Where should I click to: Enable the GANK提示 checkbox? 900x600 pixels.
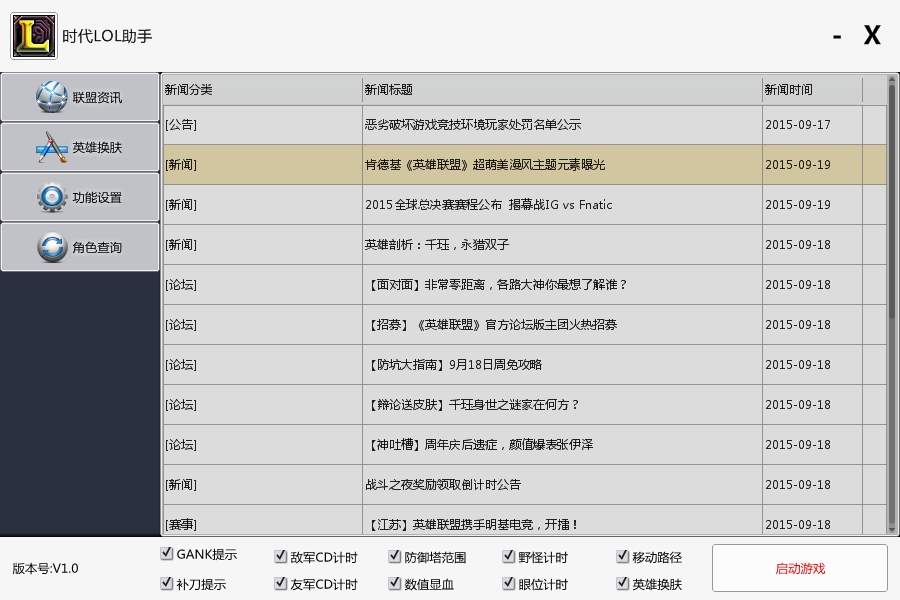pyautogui.click(x=166, y=553)
